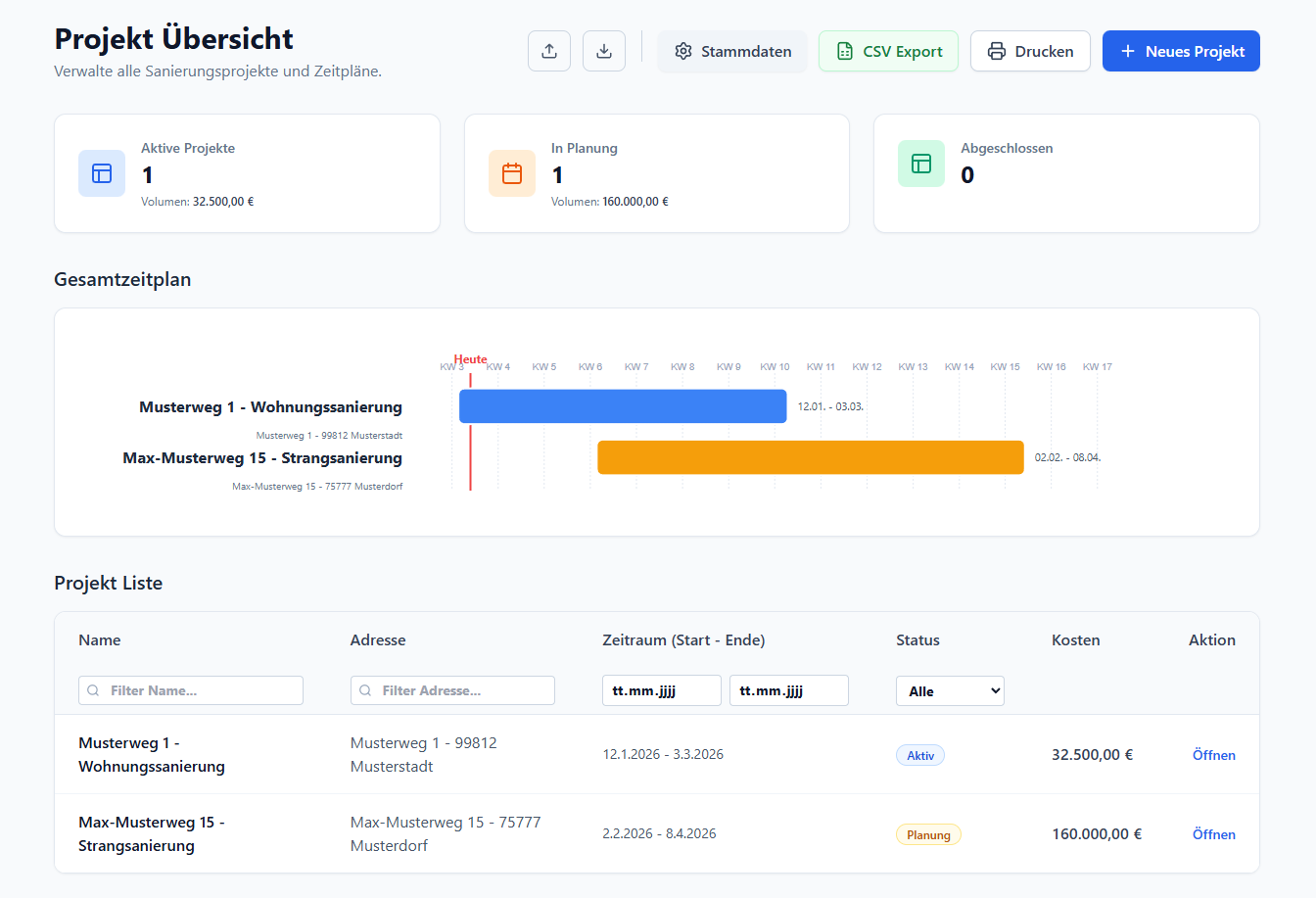Click address cell Musterweg 1 - 99812 Musterstadt
This screenshot has height=898, width=1316.
(424, 755)
